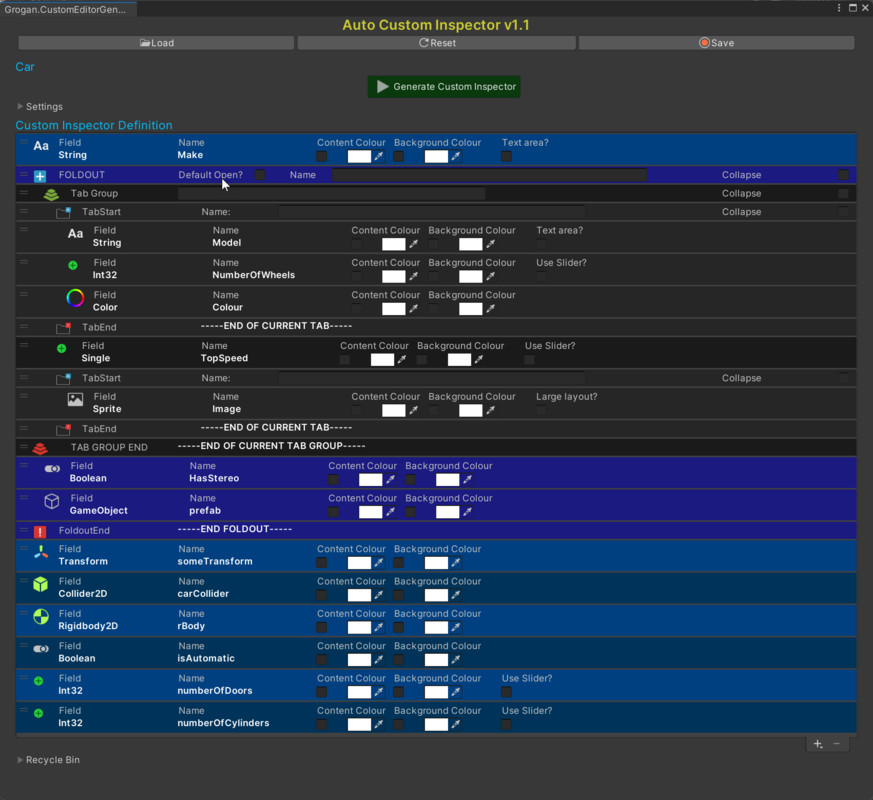The height and width of the screenshot is (800, 873).
Task: Click the green Rigidbody2D icon for rBody
Action: pos(41,619)
